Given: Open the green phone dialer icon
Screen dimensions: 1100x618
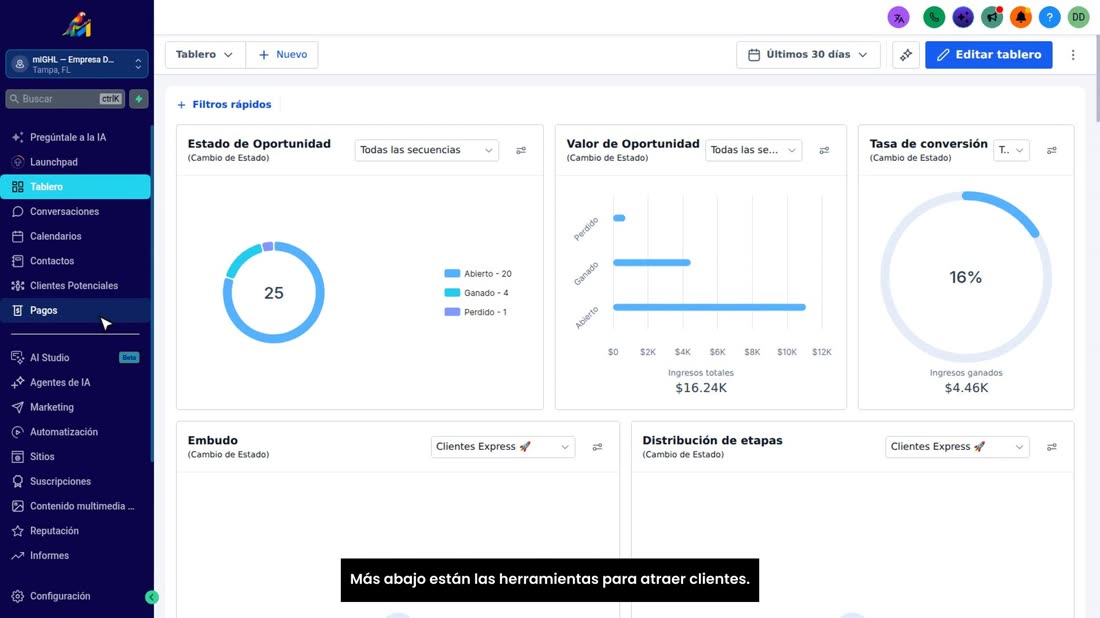Looking at the screenshot, I should pos(934,17).
